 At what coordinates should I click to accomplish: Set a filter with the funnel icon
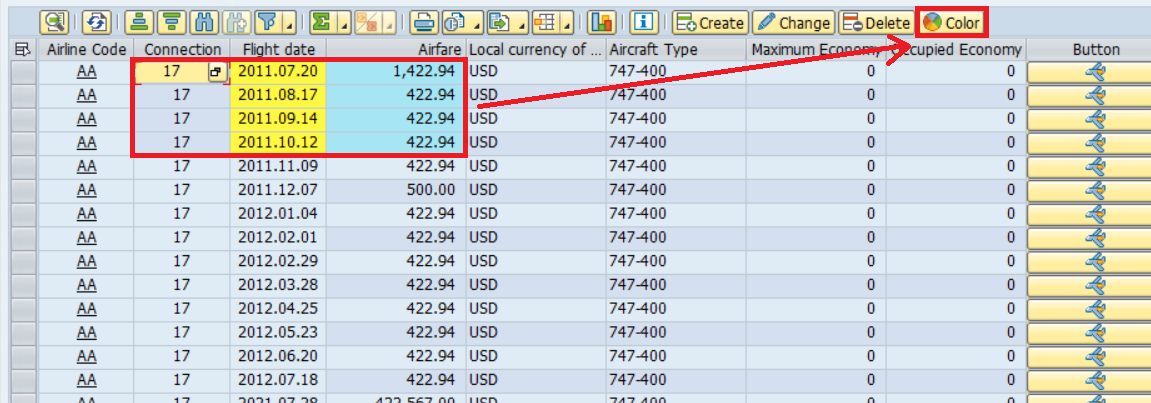point(269,23)
